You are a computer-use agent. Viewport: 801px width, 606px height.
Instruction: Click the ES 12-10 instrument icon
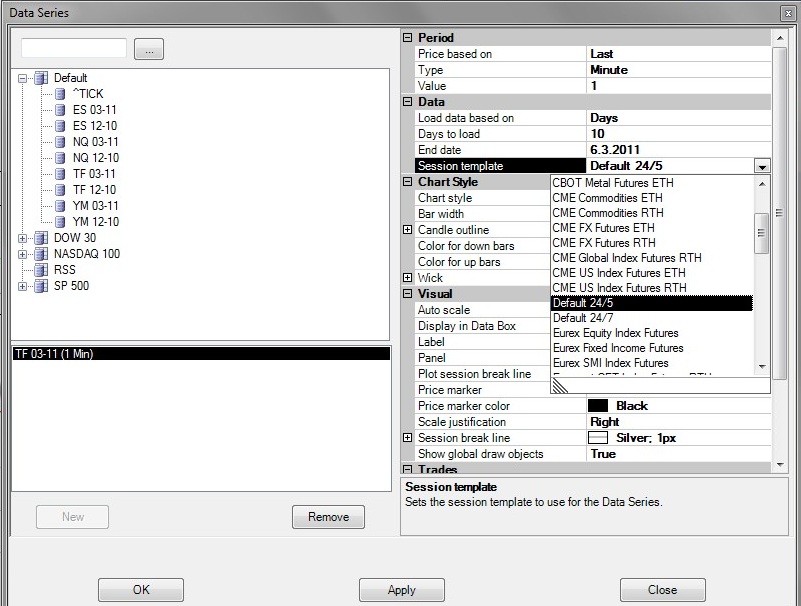(61, 126)
